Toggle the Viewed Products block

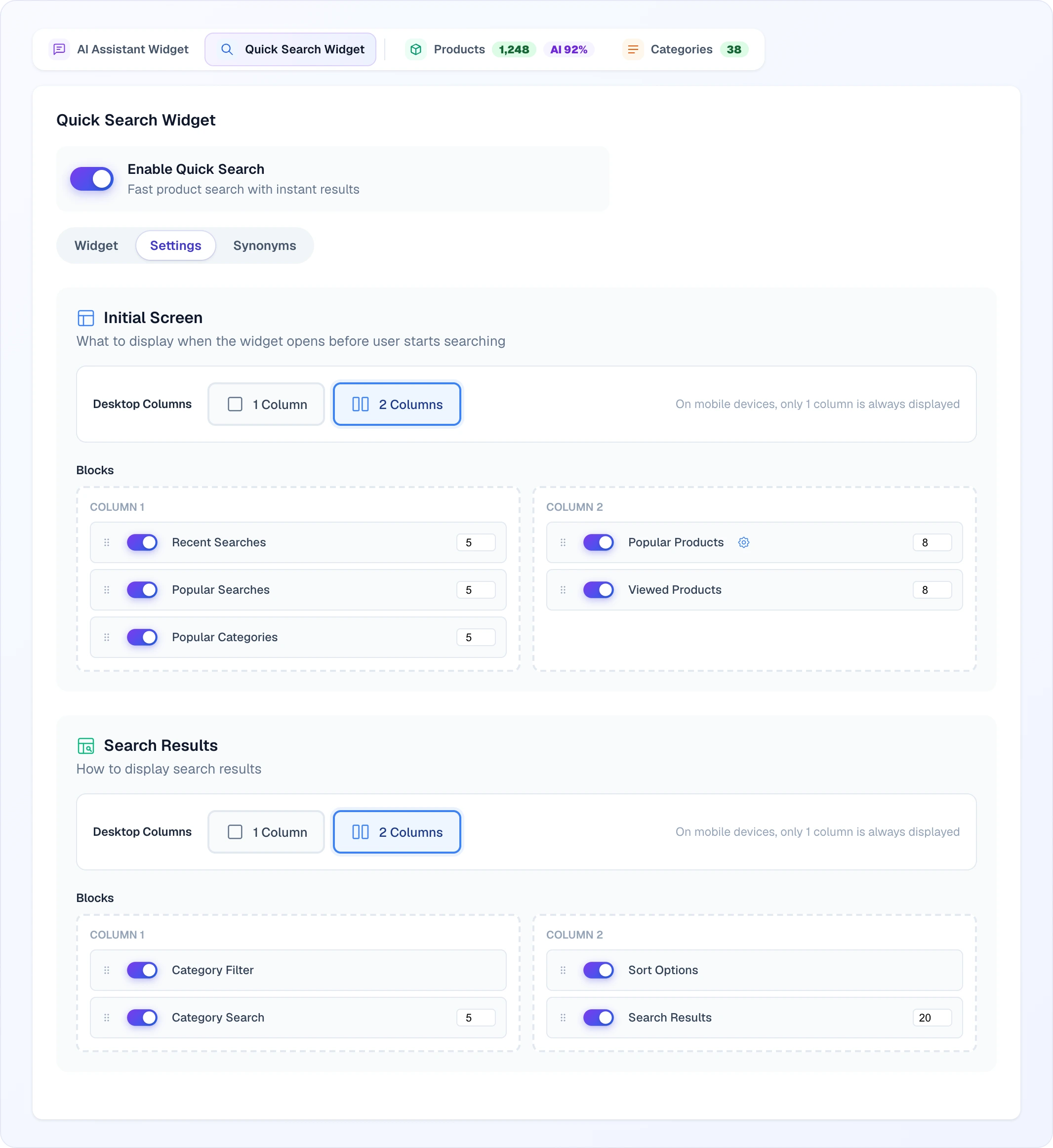[599, 589]
